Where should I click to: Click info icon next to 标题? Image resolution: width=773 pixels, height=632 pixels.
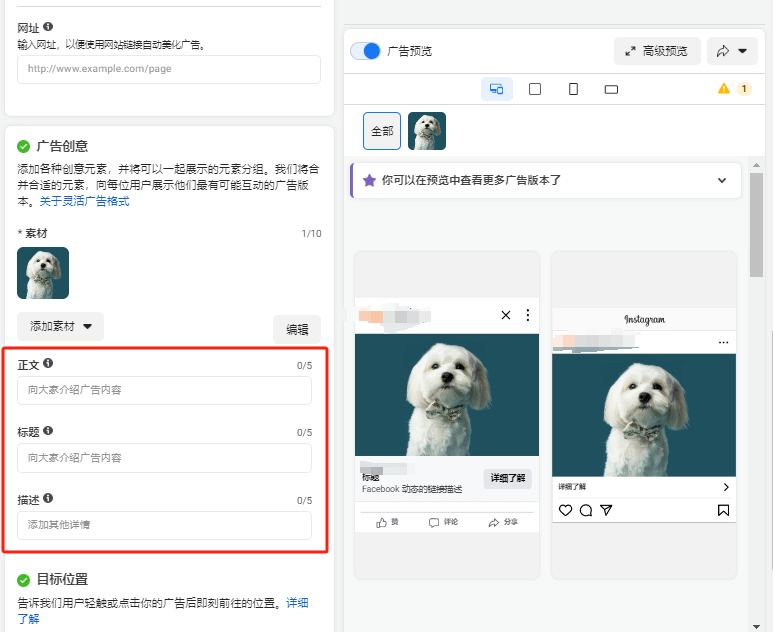48,431
